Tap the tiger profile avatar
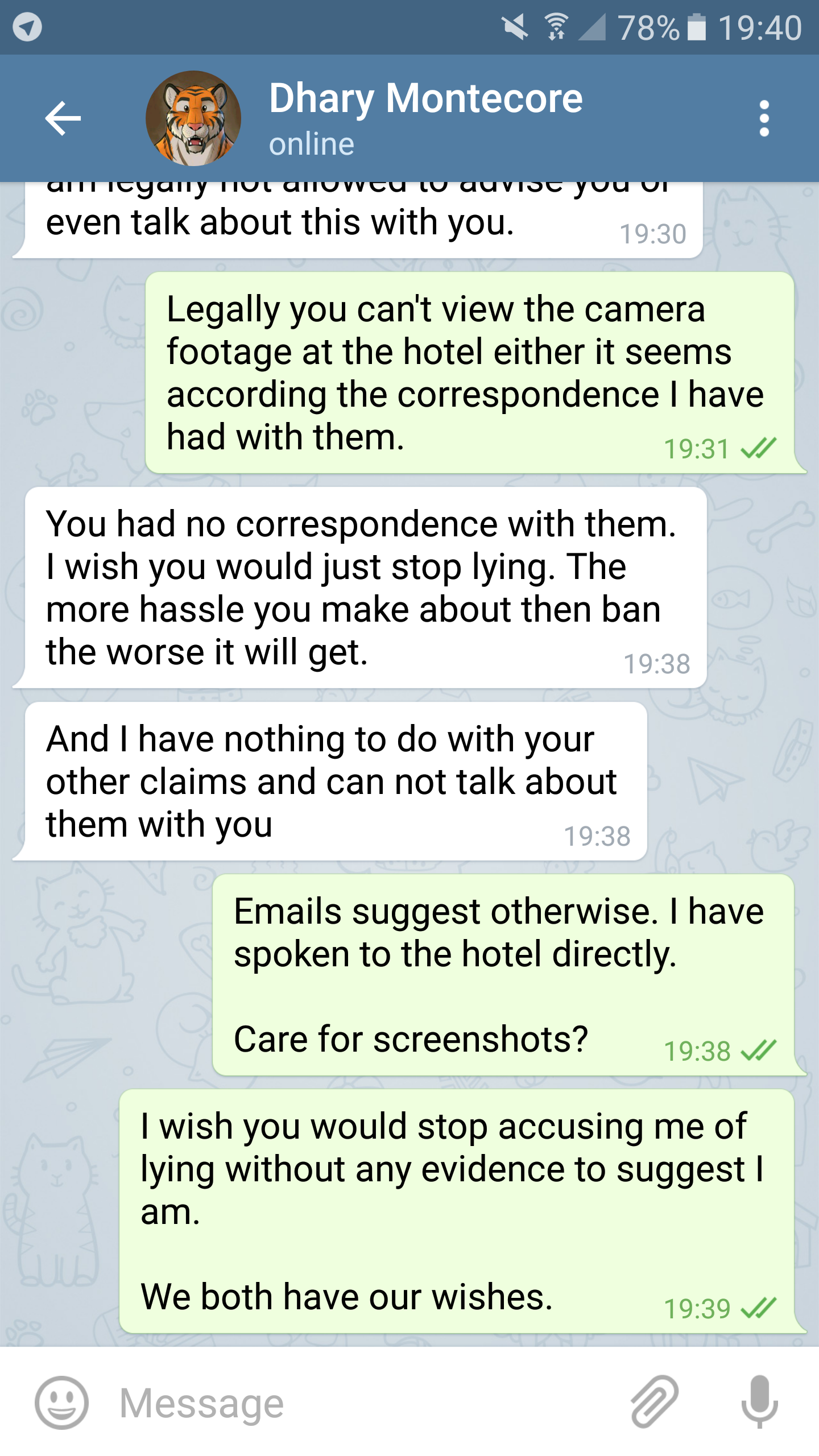Viewport: 819px width, 1456px height. (193, 118)
